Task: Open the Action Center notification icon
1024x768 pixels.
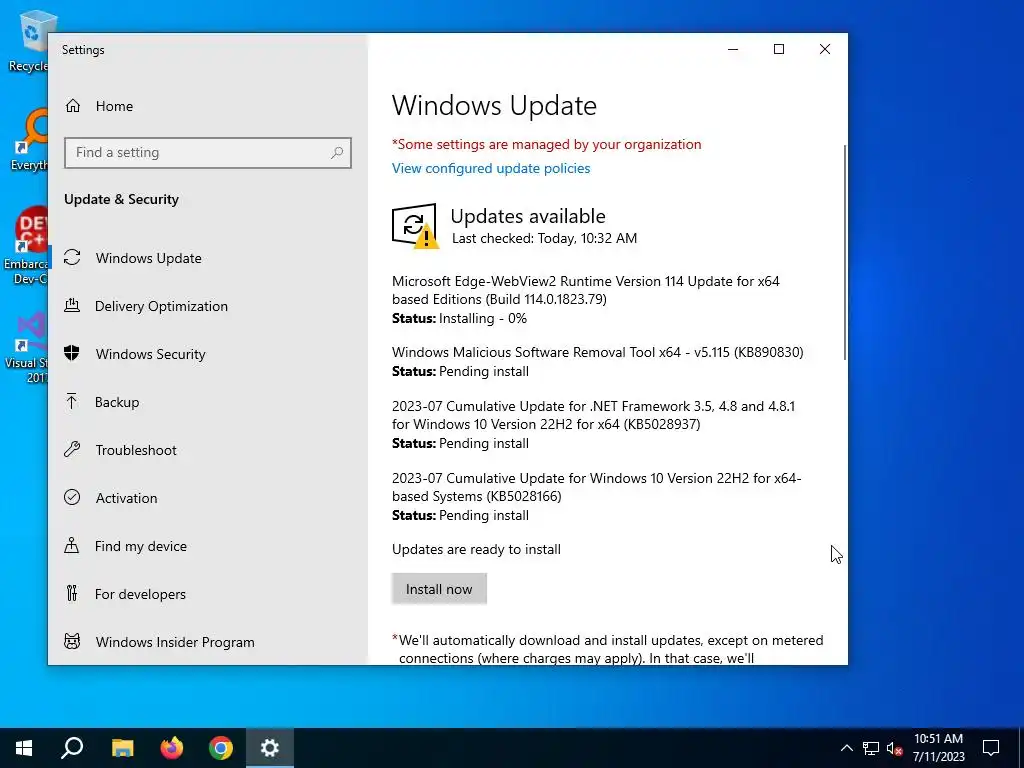Action: coord(991,748)
